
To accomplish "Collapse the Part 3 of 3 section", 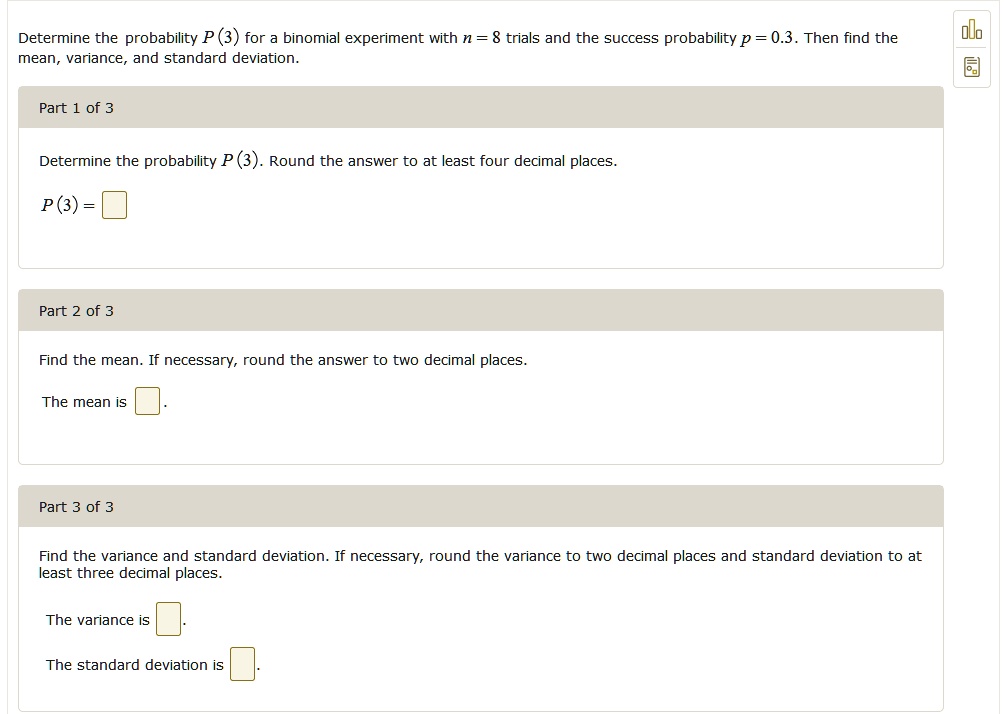I will (76, 507).
